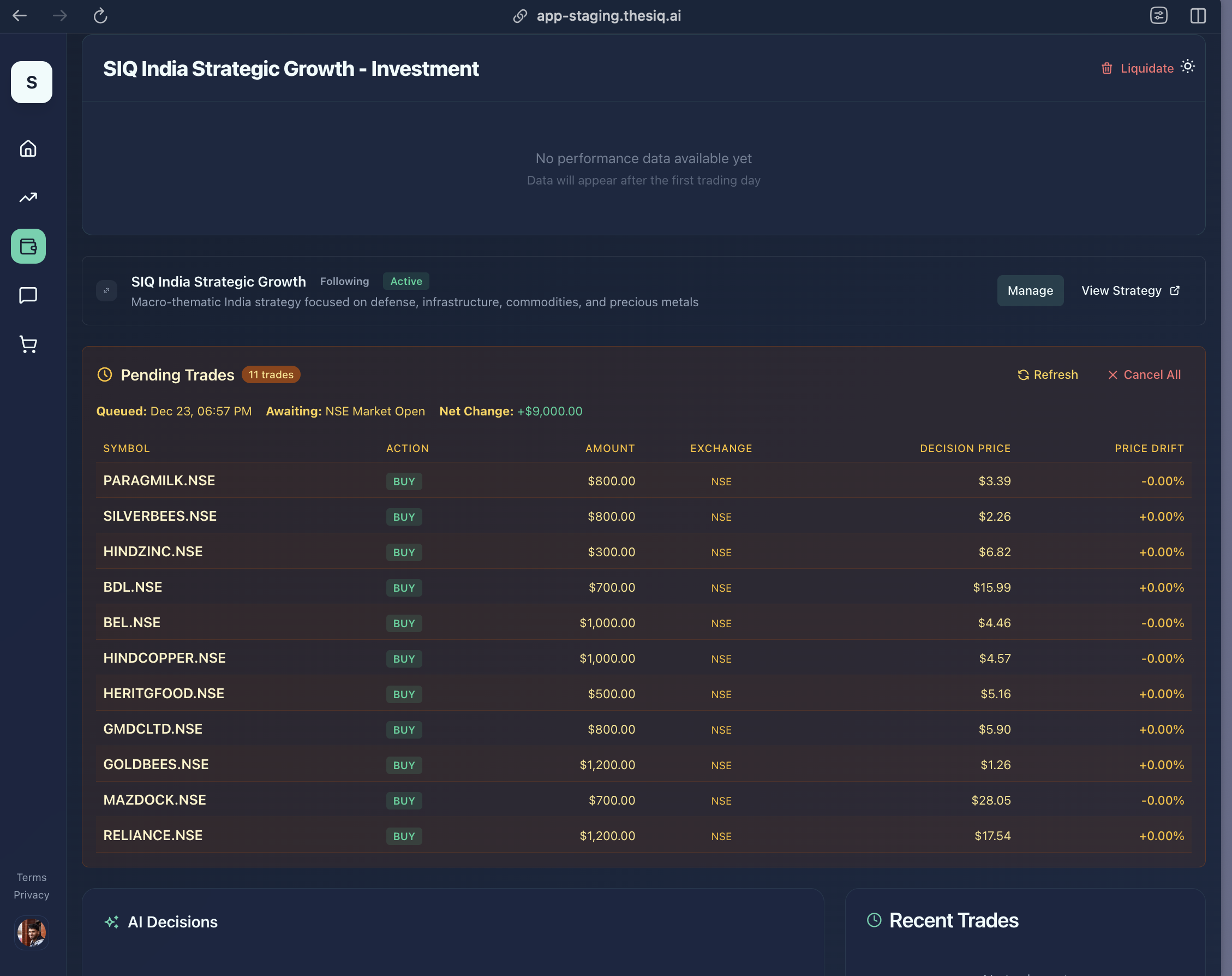Cancel all pending trades
The image size is (1232, 976).
tap(1144, 374)
